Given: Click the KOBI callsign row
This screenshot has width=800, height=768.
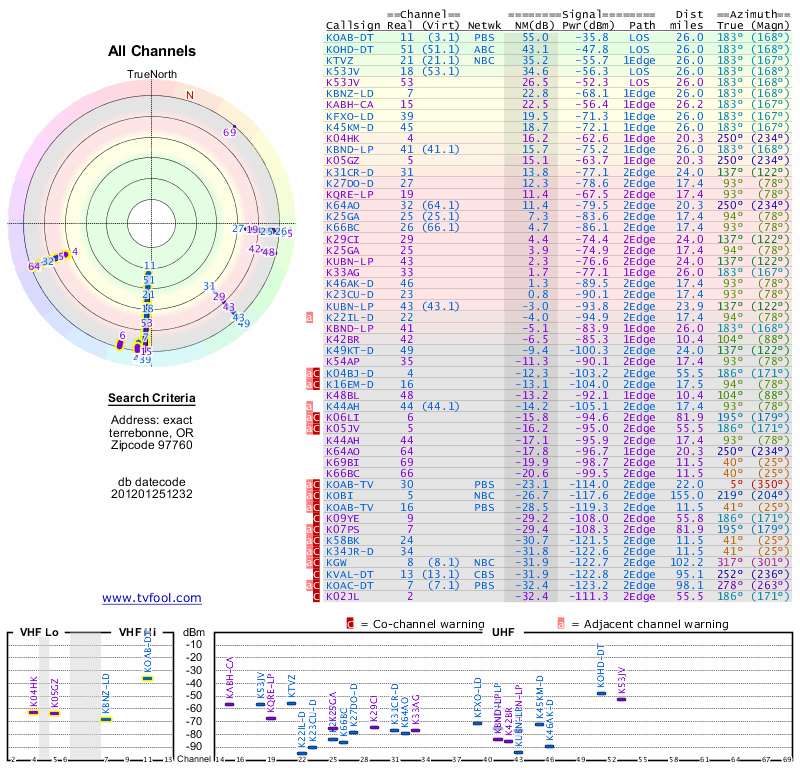Looking at the screenshot, I should coord(339,496).
